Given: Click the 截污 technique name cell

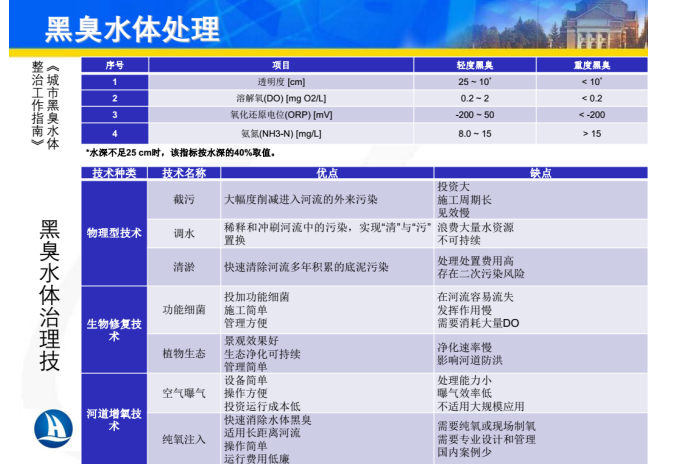Looking at the screenshot, I should (184, 198).
